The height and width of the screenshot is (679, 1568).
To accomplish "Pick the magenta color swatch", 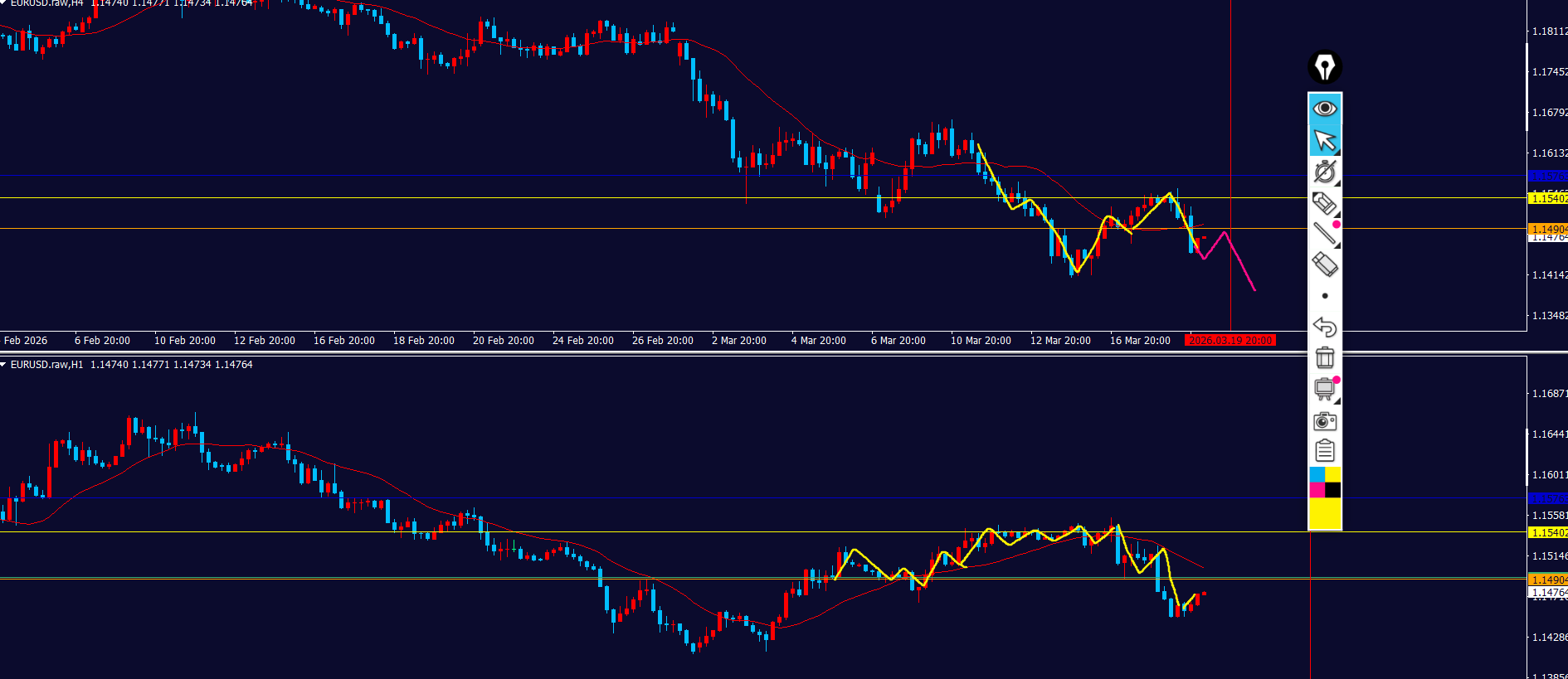I will (x=1317, y=490).
